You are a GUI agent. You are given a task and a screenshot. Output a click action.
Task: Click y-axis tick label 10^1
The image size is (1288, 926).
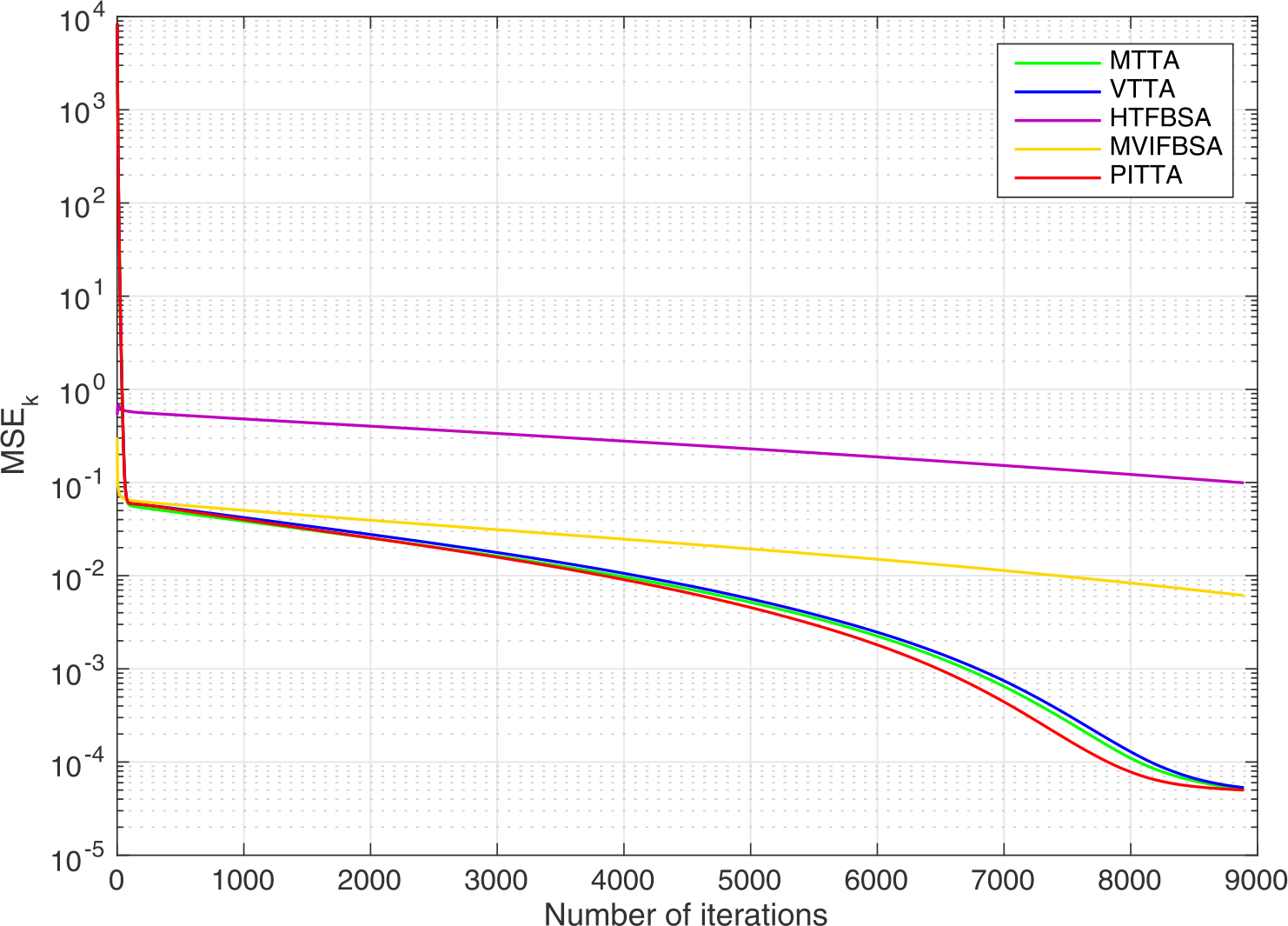(x=83, y=298)
